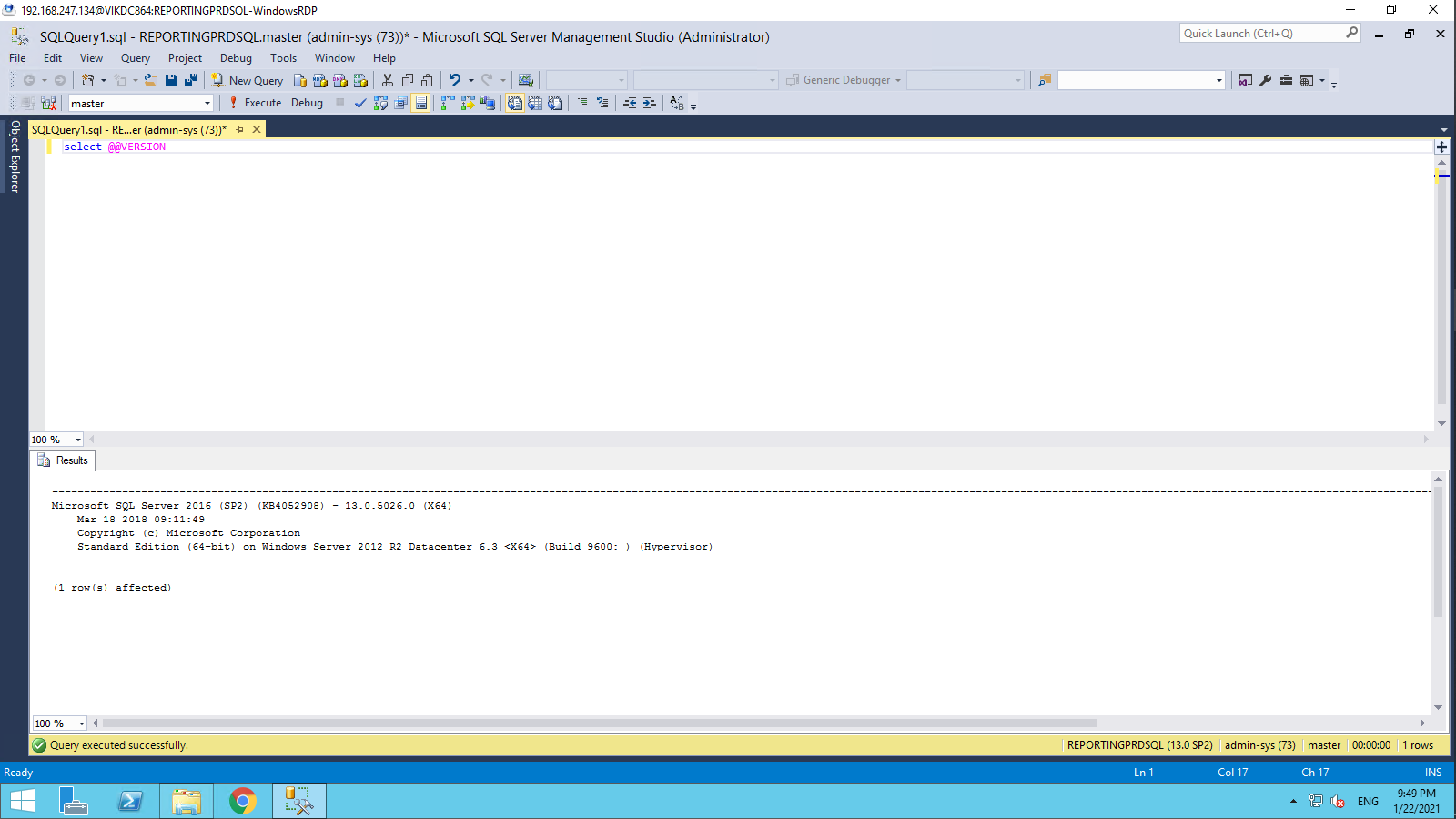Save the query with the single disk icon
The height and width of the screenshot is (819, 1456).
[x=171, y=80]
